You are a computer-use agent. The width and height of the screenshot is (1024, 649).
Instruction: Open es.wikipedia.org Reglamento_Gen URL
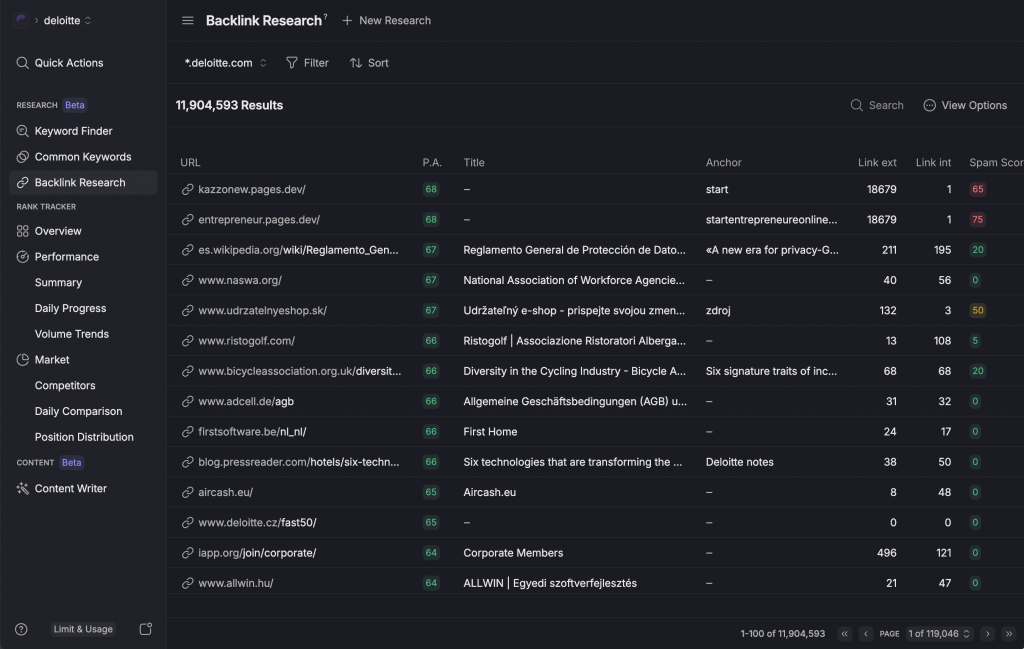[x=298, y=250]
